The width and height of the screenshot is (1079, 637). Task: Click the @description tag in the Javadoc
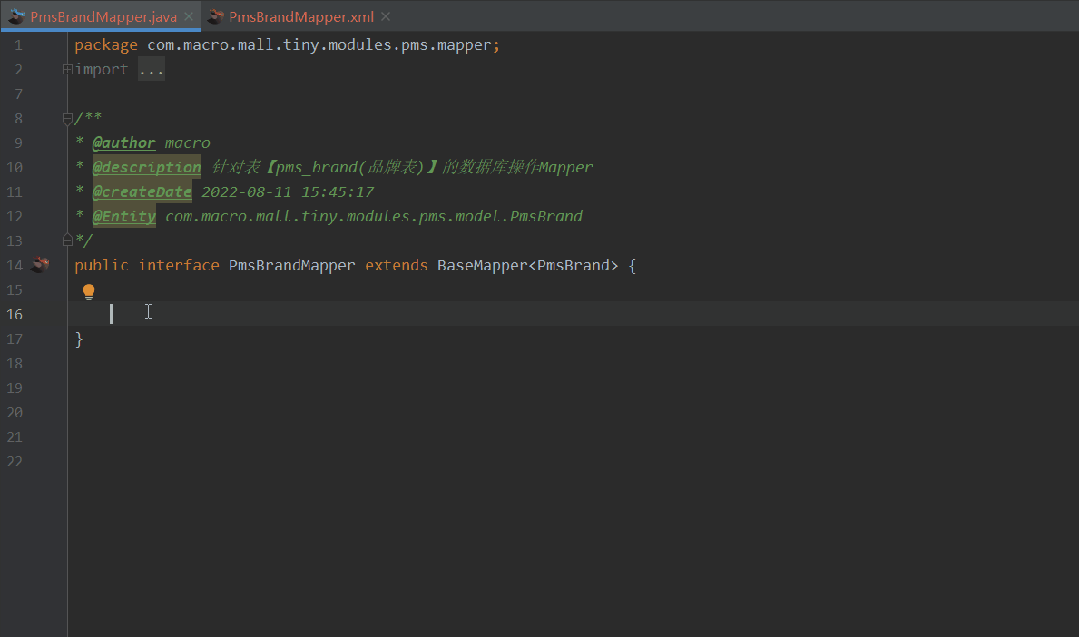[146, 166]
